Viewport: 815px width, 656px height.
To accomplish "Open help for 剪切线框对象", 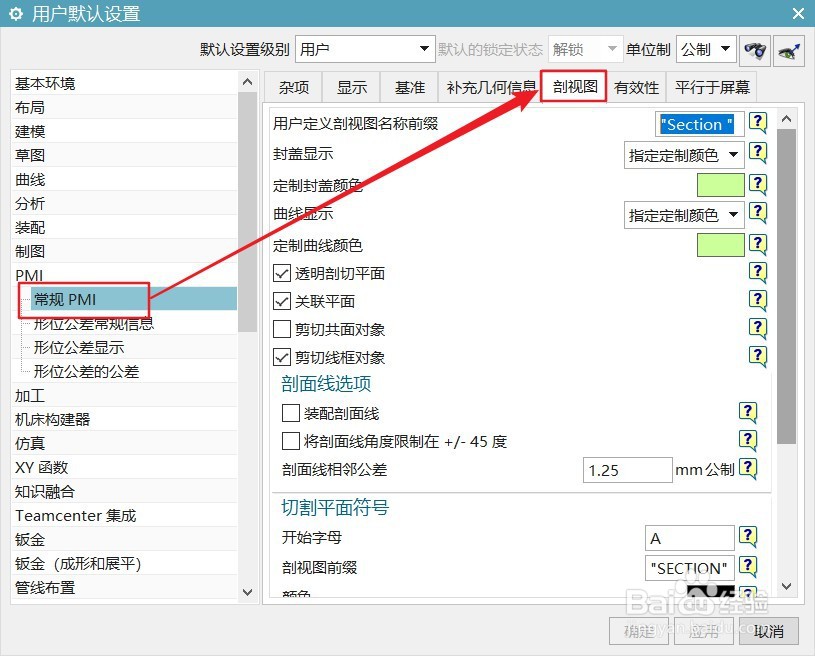I will pos(758,357).
